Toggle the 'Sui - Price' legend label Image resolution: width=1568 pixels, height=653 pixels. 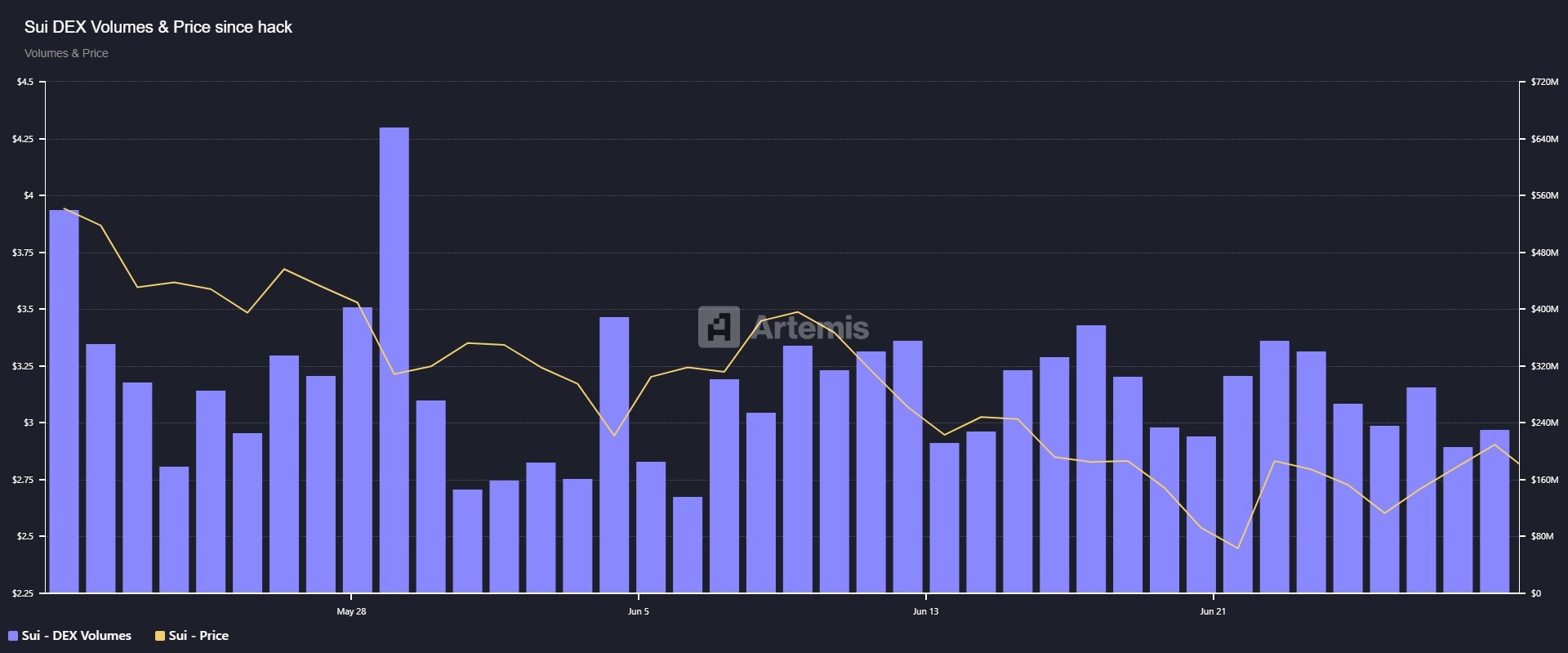click(x=198, y=636)
